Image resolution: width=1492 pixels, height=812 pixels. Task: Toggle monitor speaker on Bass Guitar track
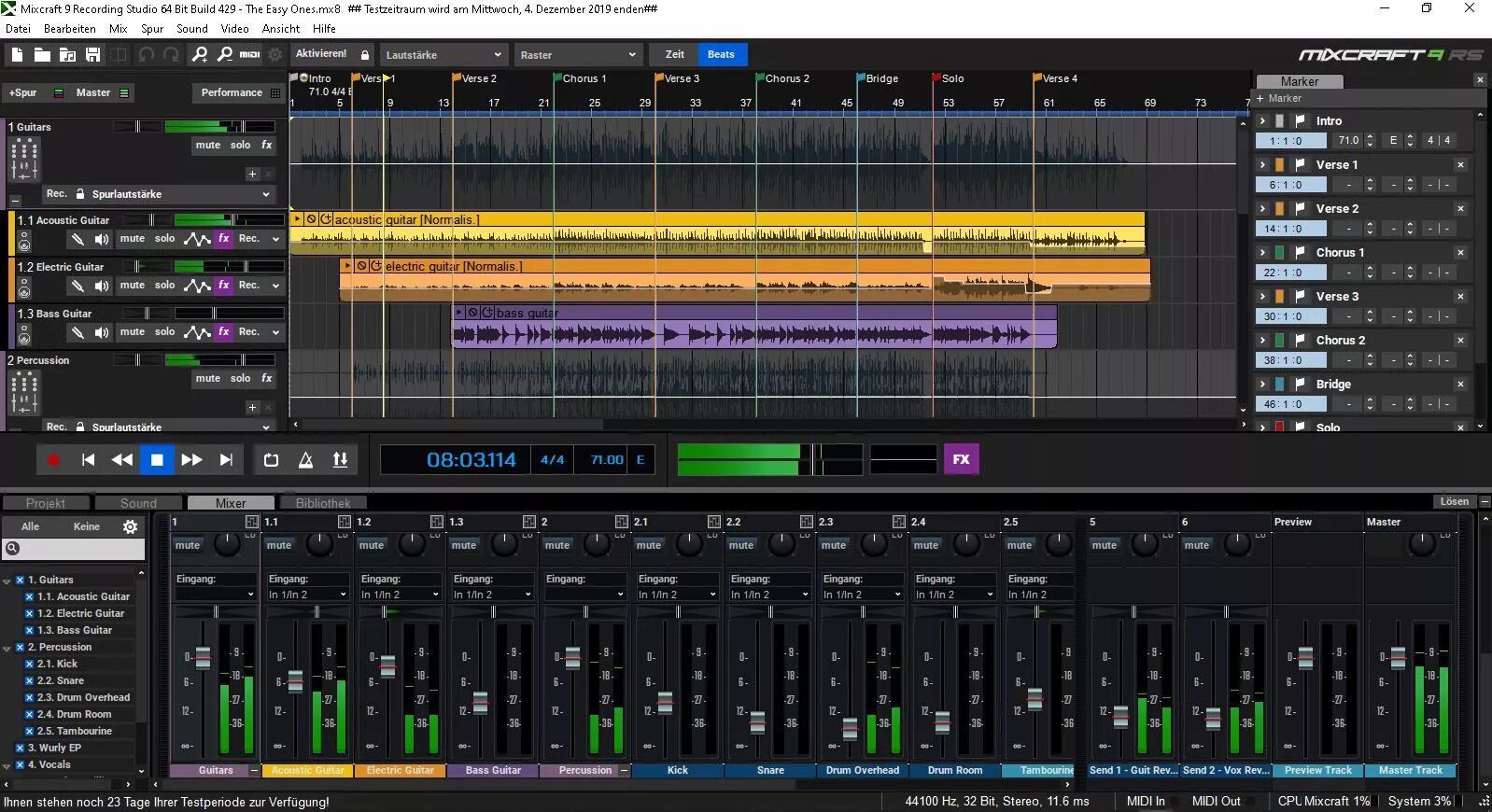[102, 332]
